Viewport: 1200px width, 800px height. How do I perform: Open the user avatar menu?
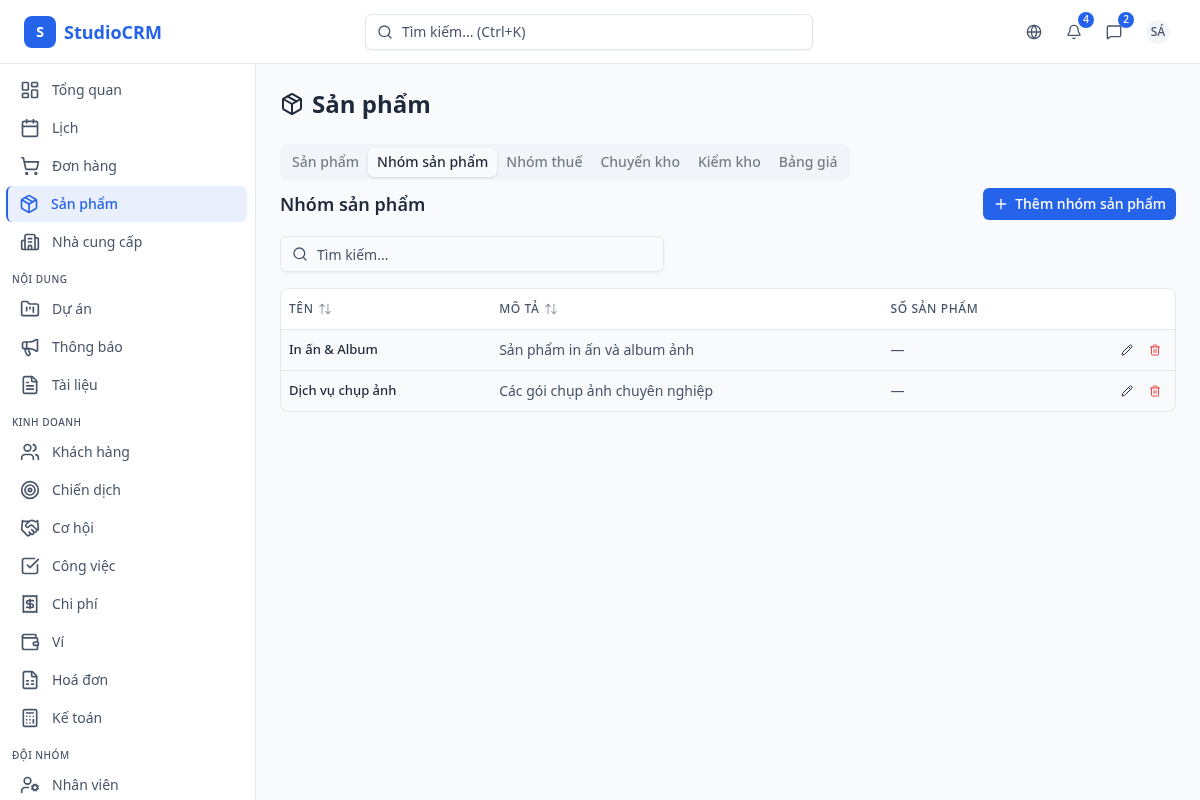1158,32
